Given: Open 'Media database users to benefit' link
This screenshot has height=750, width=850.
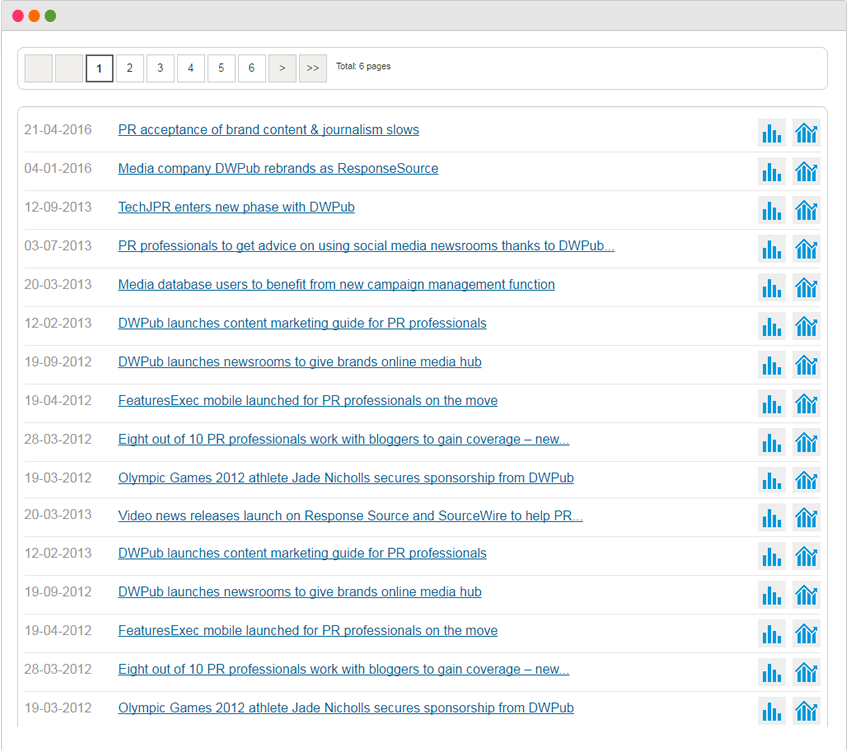Looking at the screenshot, I should pos(336,285).
